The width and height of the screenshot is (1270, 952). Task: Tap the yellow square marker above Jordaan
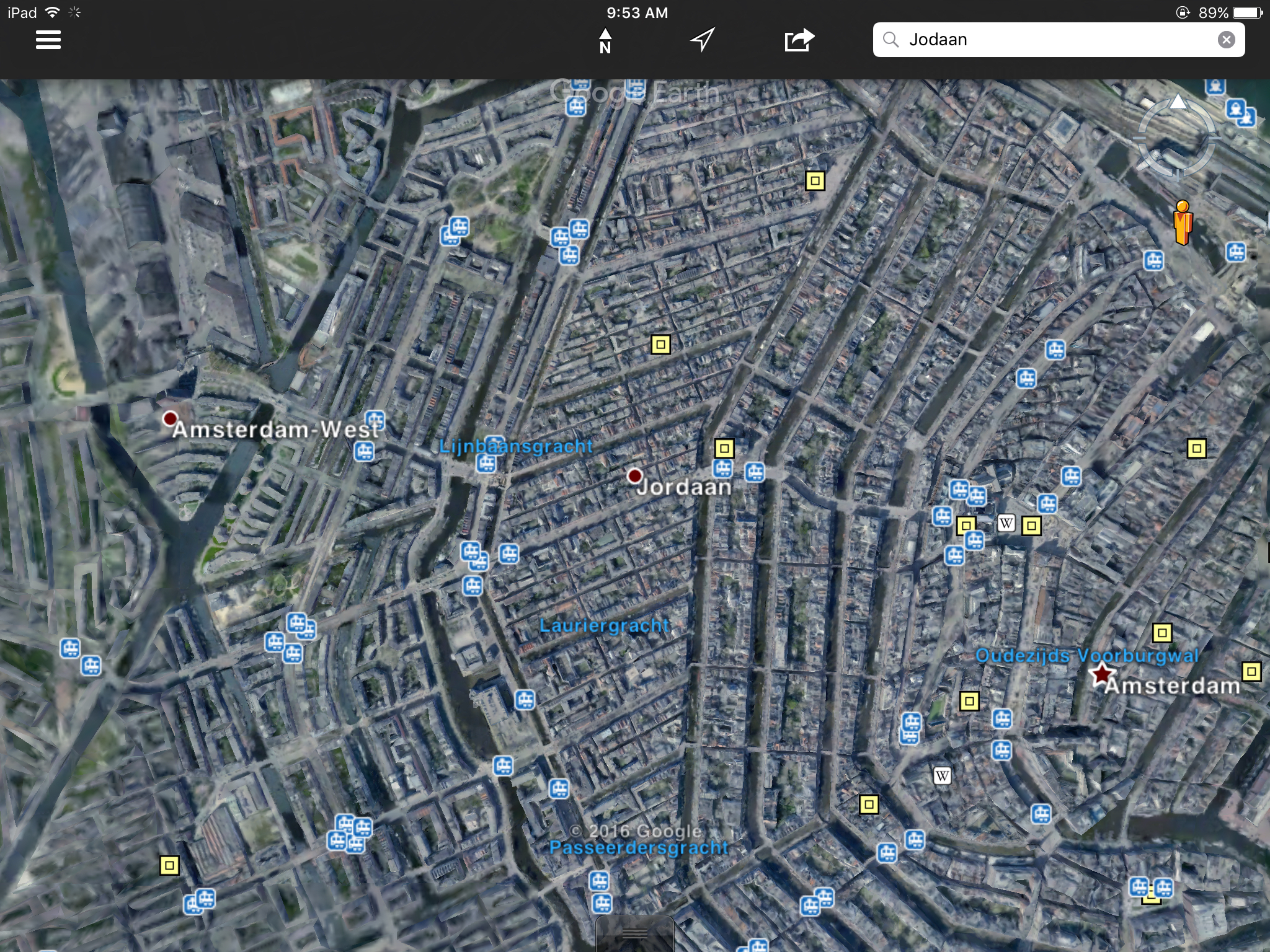point(724,447)
